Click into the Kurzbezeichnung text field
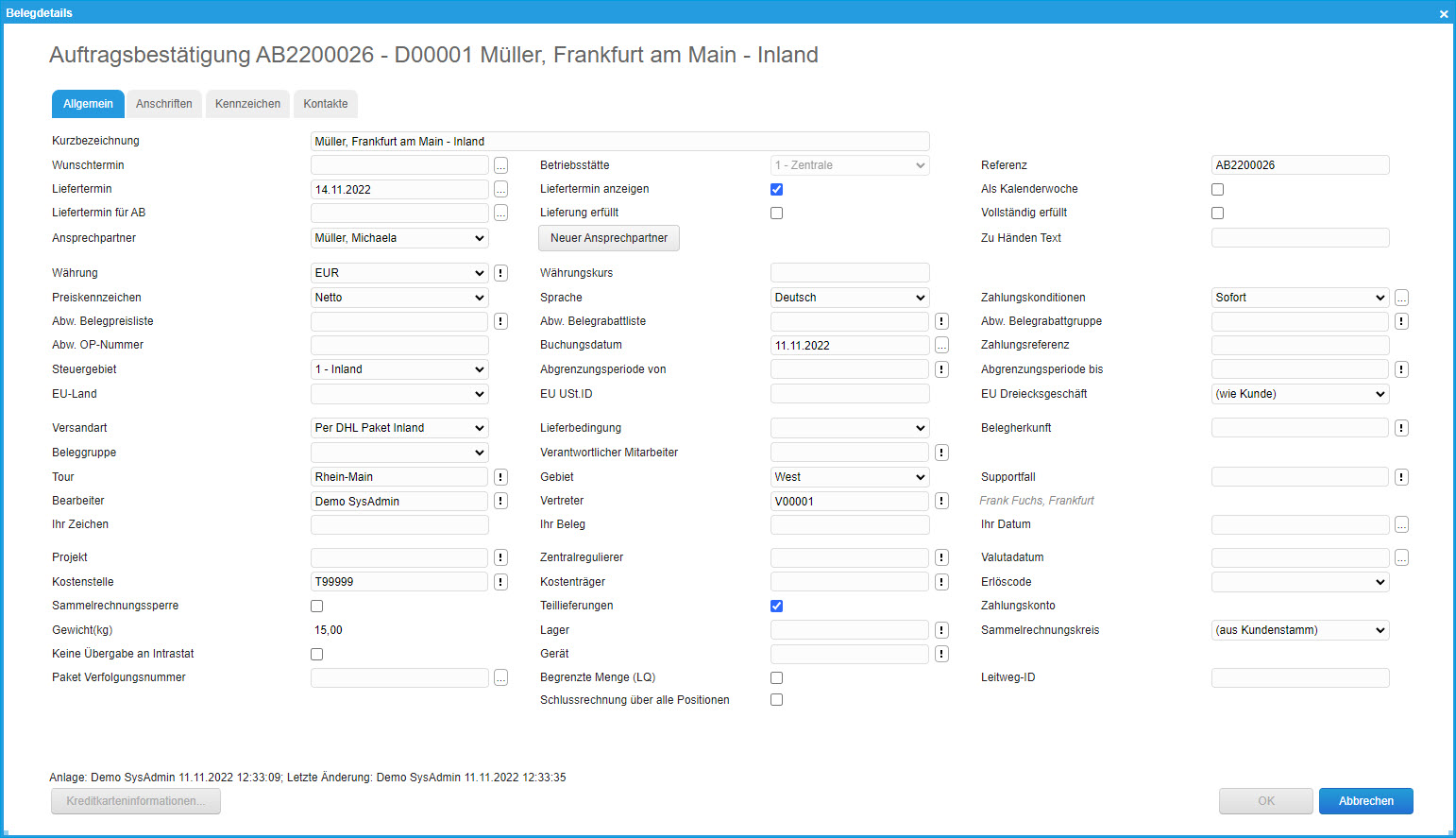 pyautogui.click(x=619, y=142)
